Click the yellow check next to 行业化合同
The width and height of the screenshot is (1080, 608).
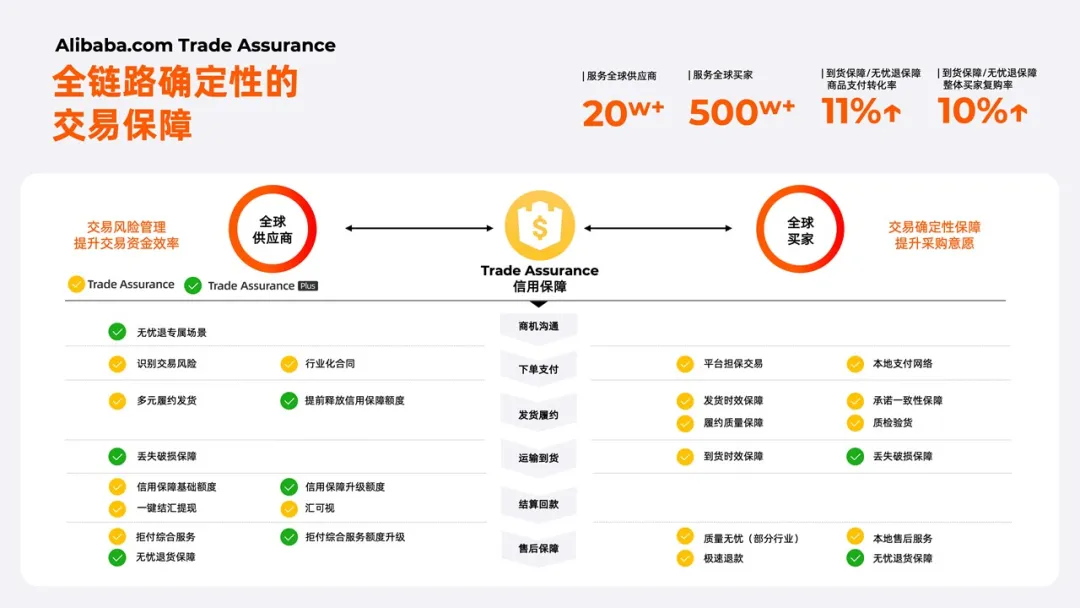(x=289, y=364)
